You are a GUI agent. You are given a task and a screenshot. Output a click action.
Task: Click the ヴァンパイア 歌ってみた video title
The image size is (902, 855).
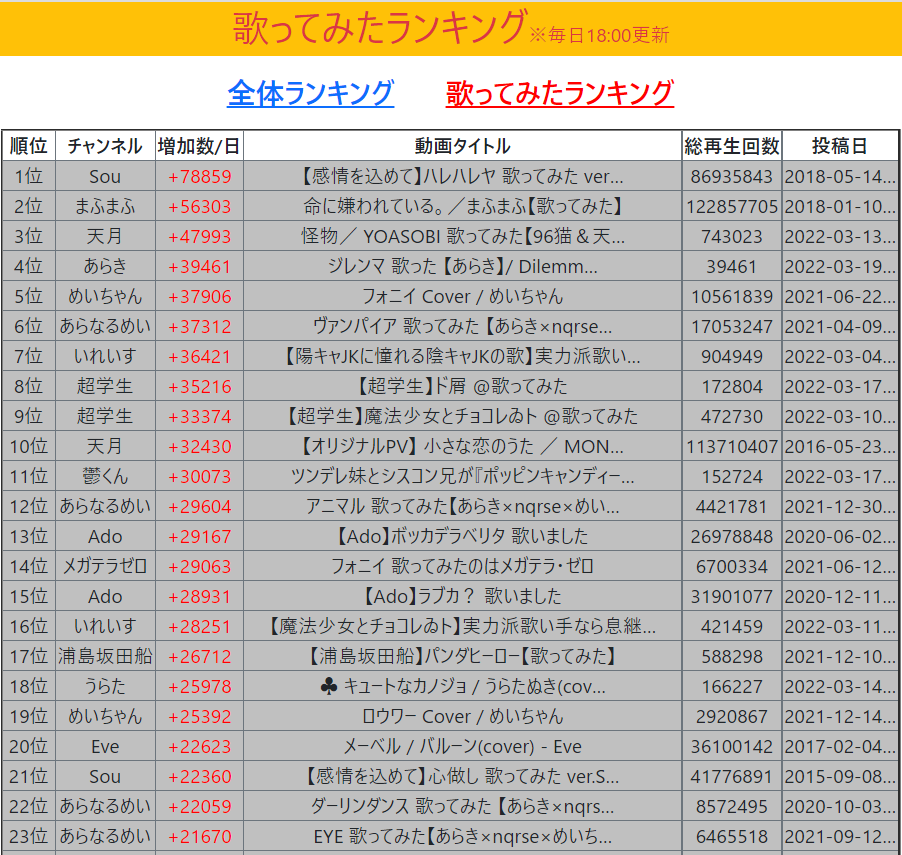pyautogui.click(x=463, y=326)
